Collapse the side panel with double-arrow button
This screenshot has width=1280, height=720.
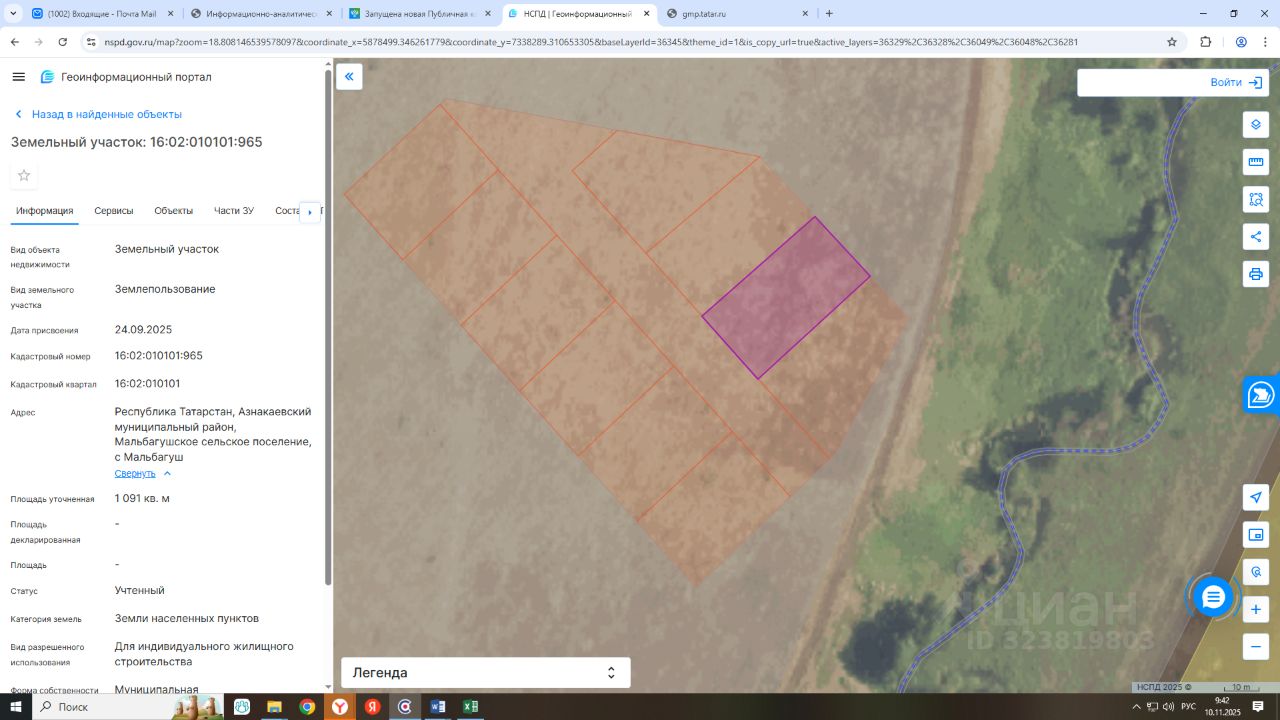pyautogui.click(x=349, y=77)
